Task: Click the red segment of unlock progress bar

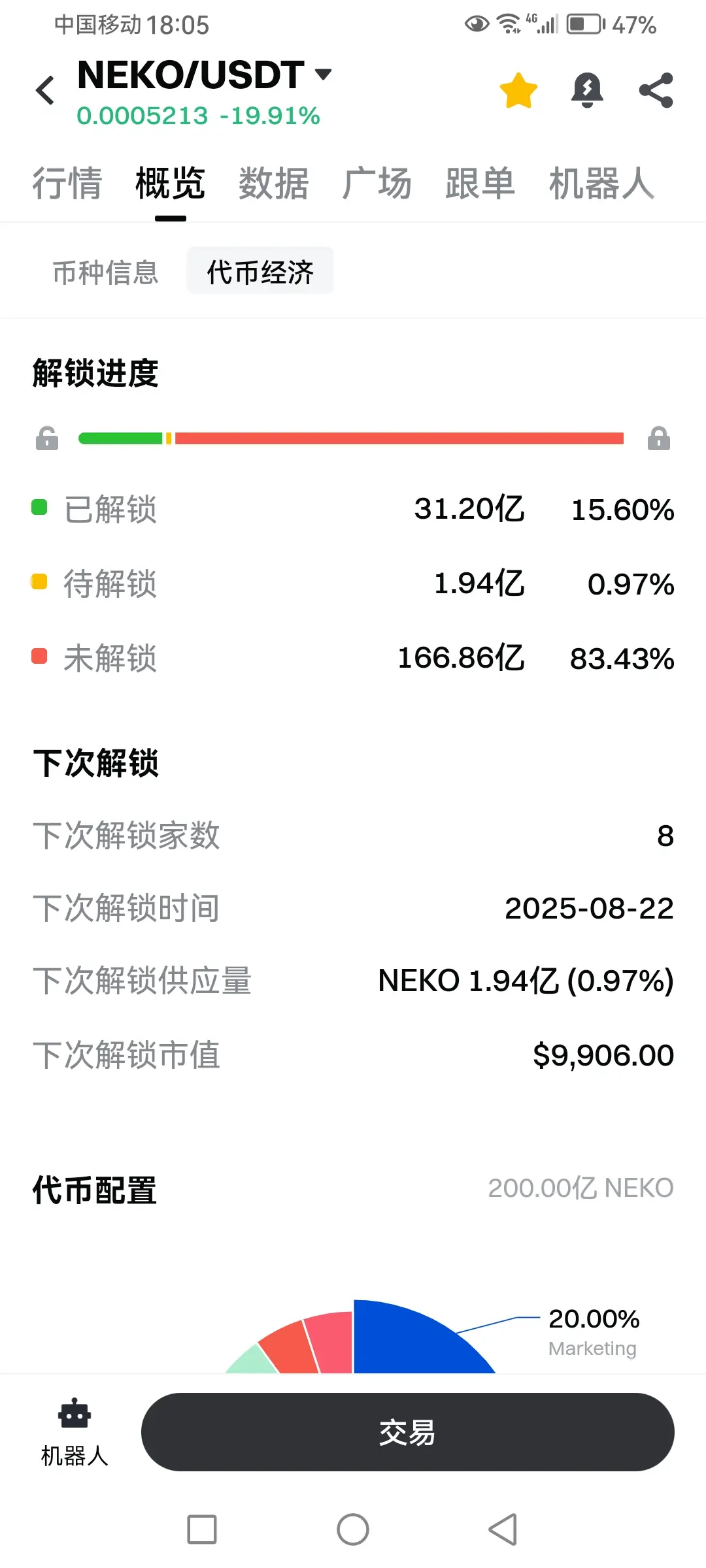Action: (399, 438)
